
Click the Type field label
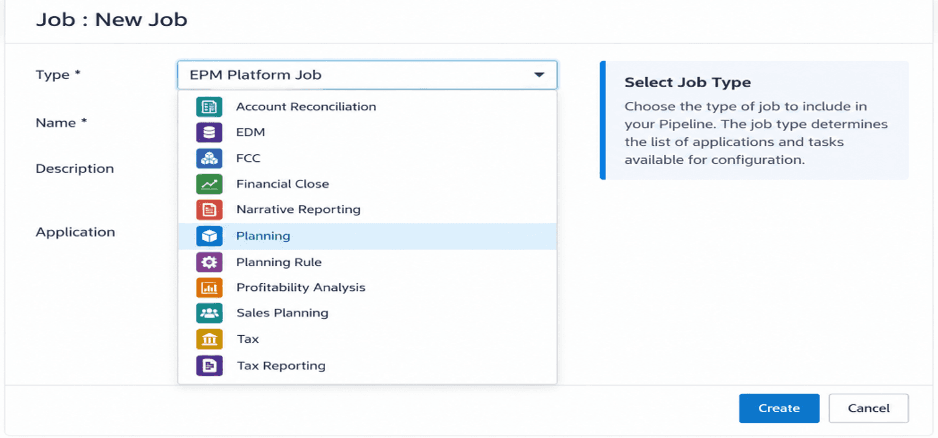[58, 75]
